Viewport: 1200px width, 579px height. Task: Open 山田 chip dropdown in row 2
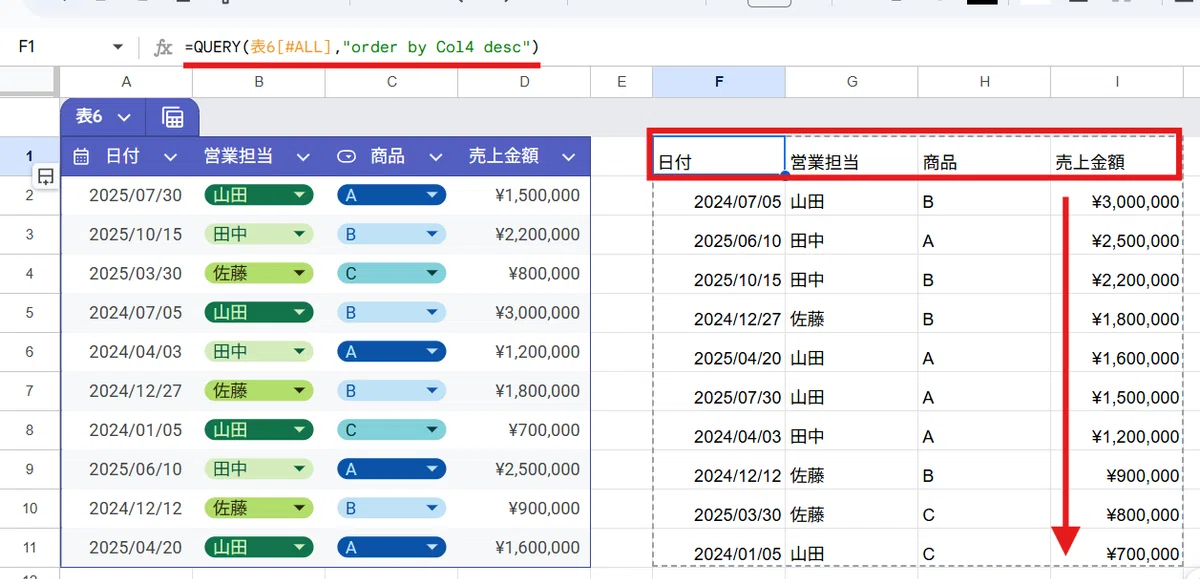(298, 195)
